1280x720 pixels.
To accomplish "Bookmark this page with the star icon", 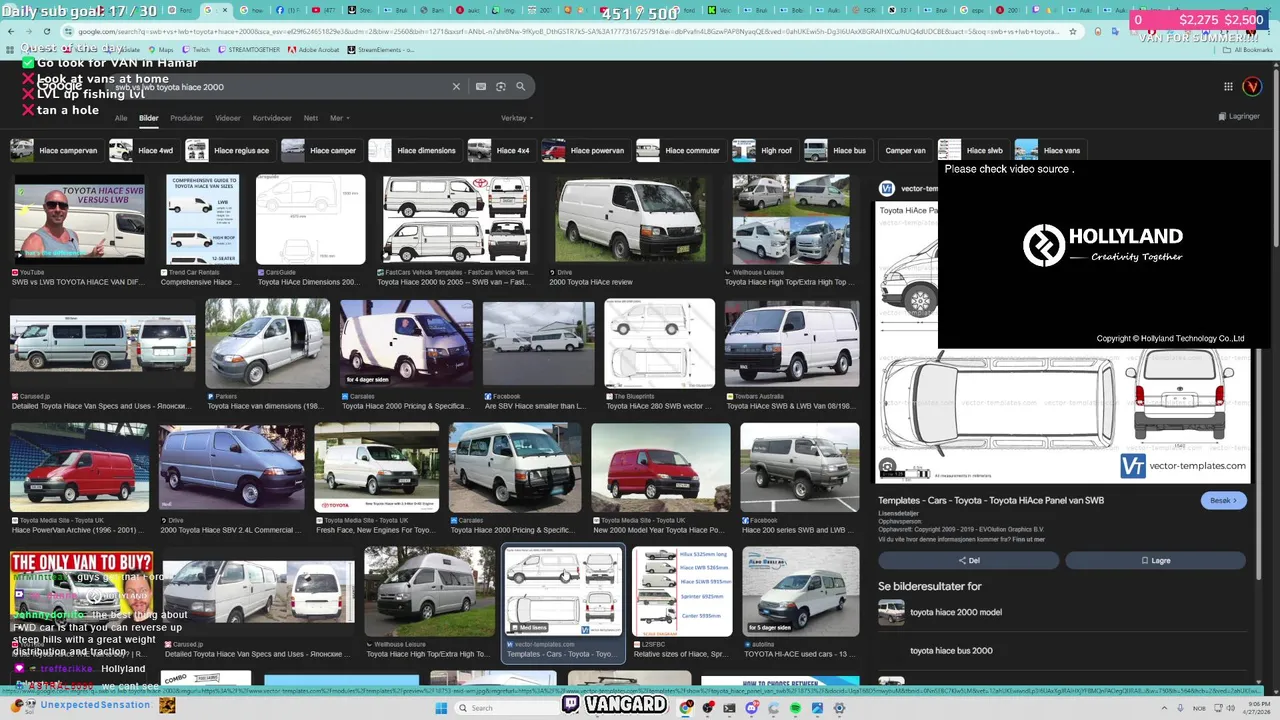I will click(x=1073, y=31).
